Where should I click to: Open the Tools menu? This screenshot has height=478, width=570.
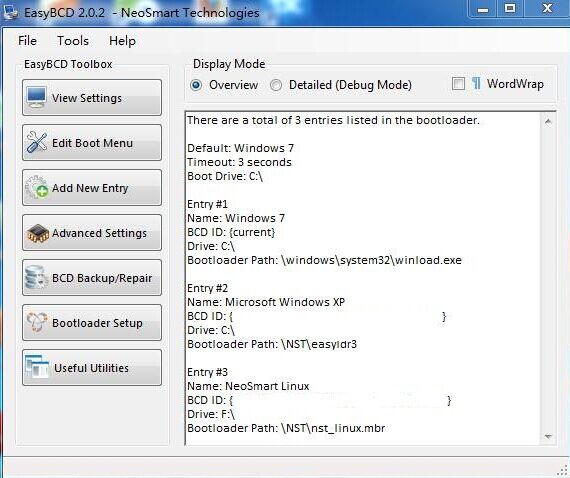[x=73, y=40]
